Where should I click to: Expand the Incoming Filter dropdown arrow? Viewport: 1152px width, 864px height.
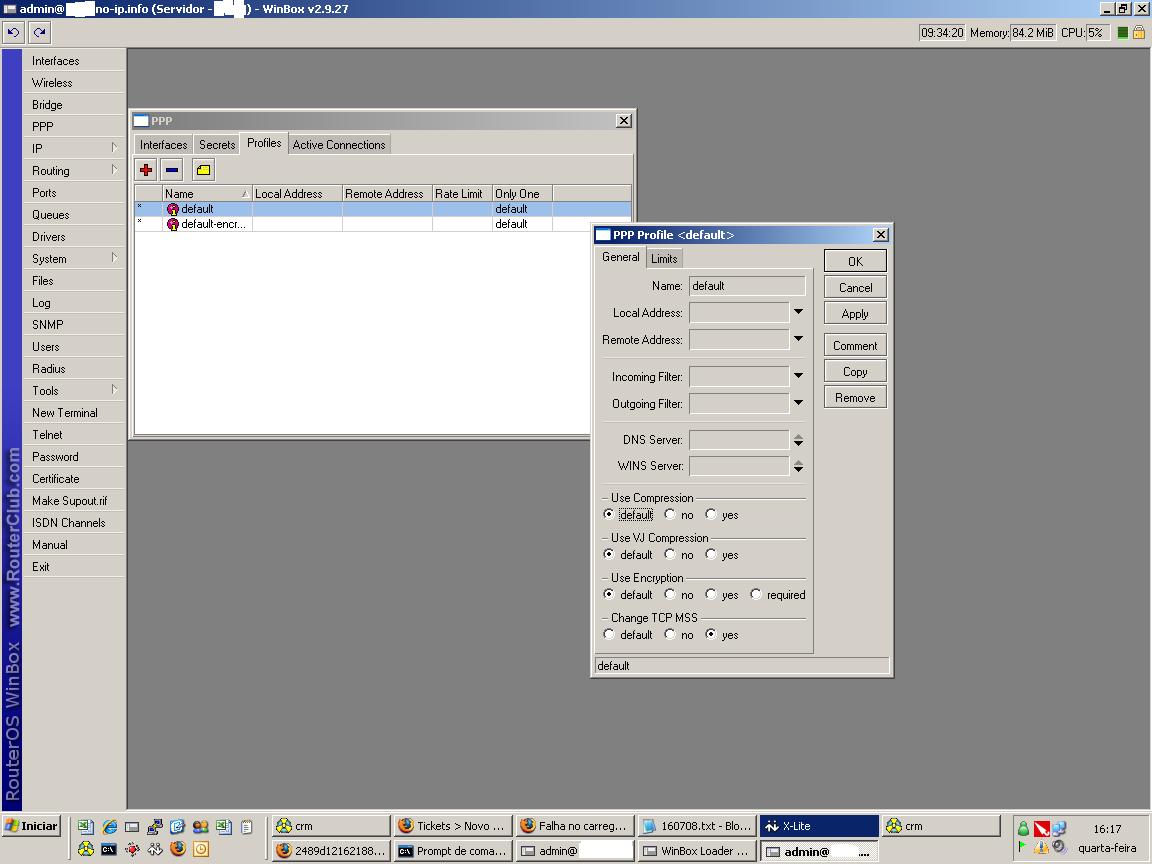point(798,376)
